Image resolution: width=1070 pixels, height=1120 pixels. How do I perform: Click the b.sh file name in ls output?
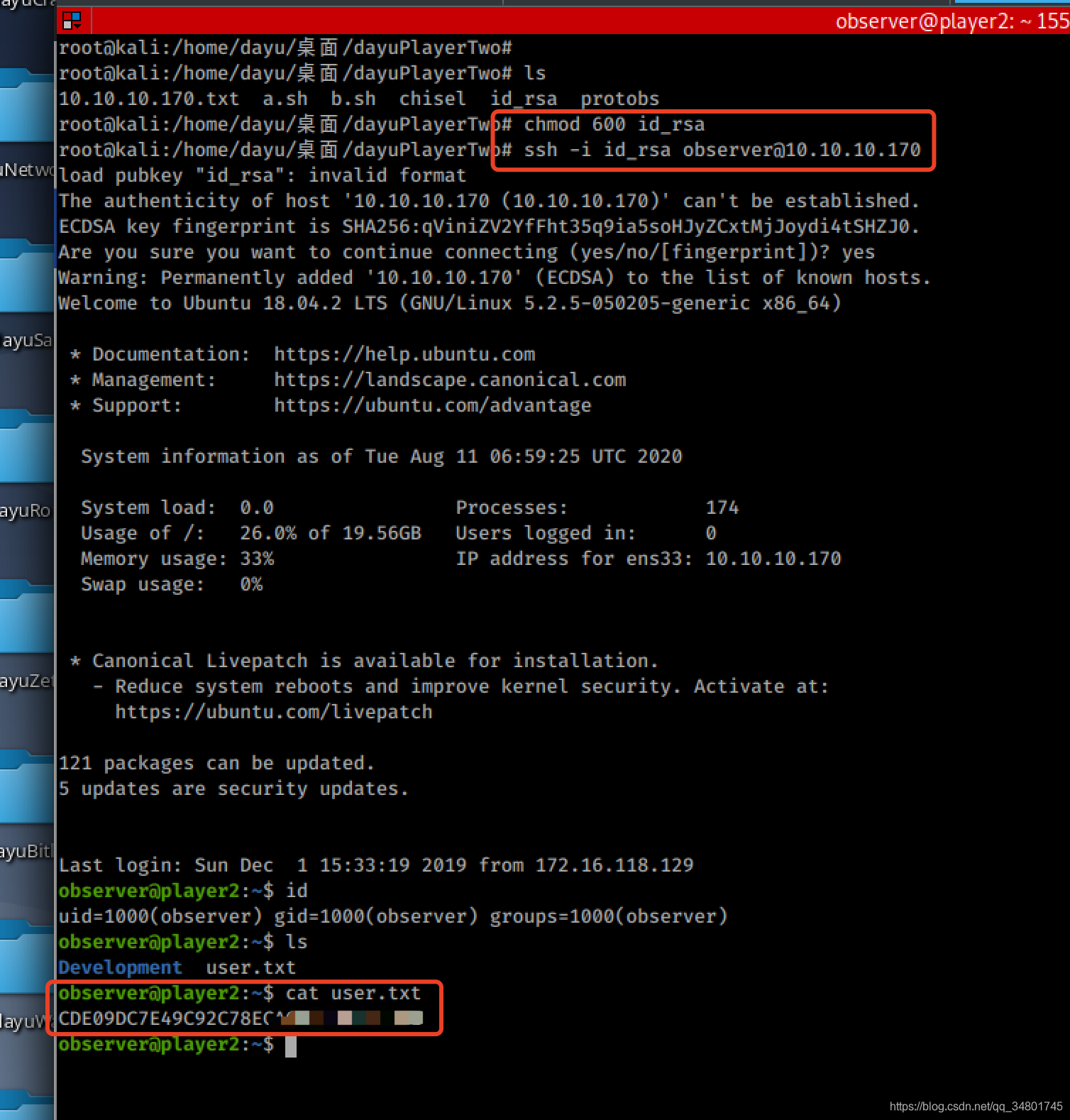(x=353, y=99)
